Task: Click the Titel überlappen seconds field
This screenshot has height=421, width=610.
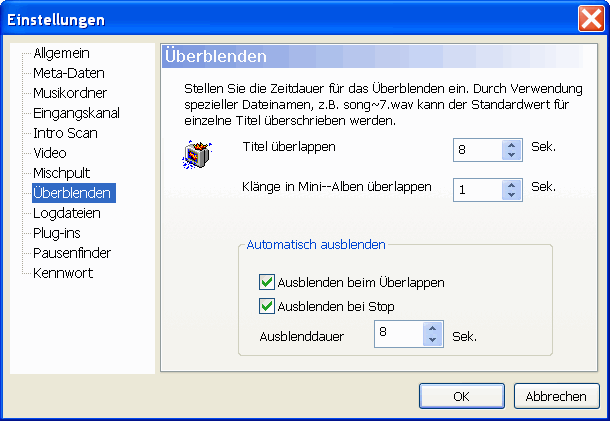Action: tap(477, 150)
